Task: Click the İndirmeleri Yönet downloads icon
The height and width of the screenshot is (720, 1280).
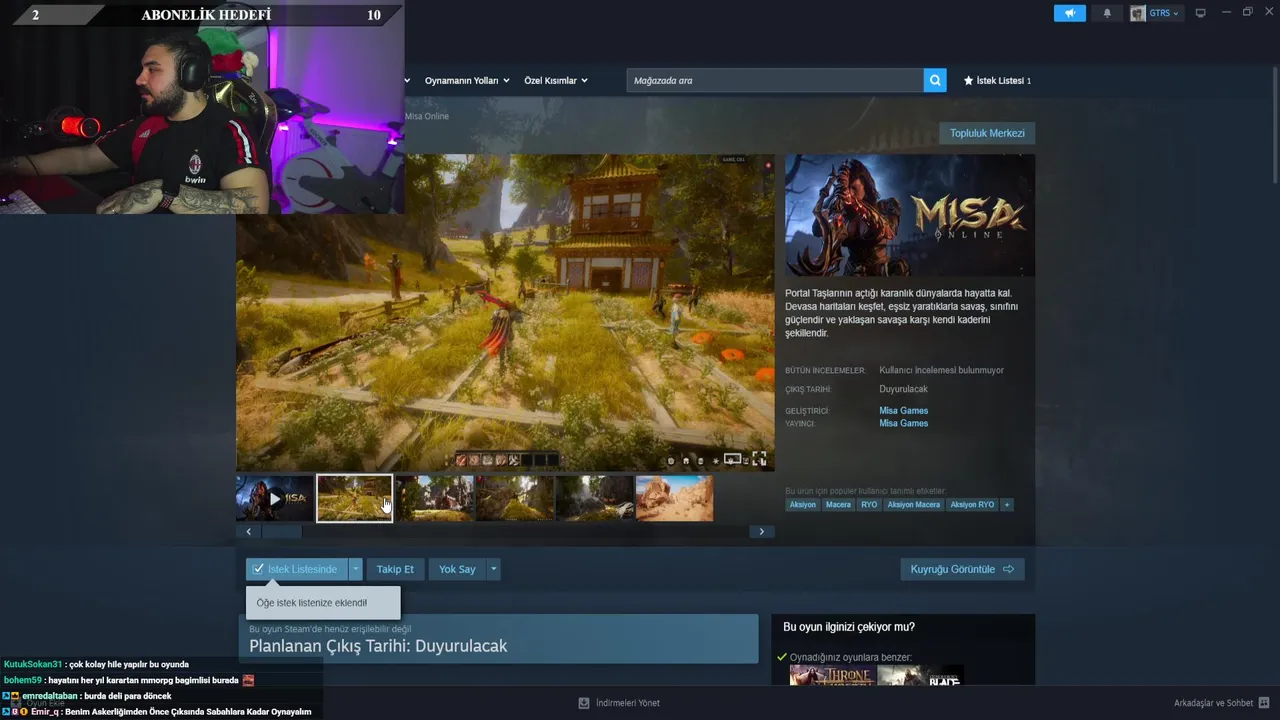Action: pyautogui.click(x=584, y=703)
